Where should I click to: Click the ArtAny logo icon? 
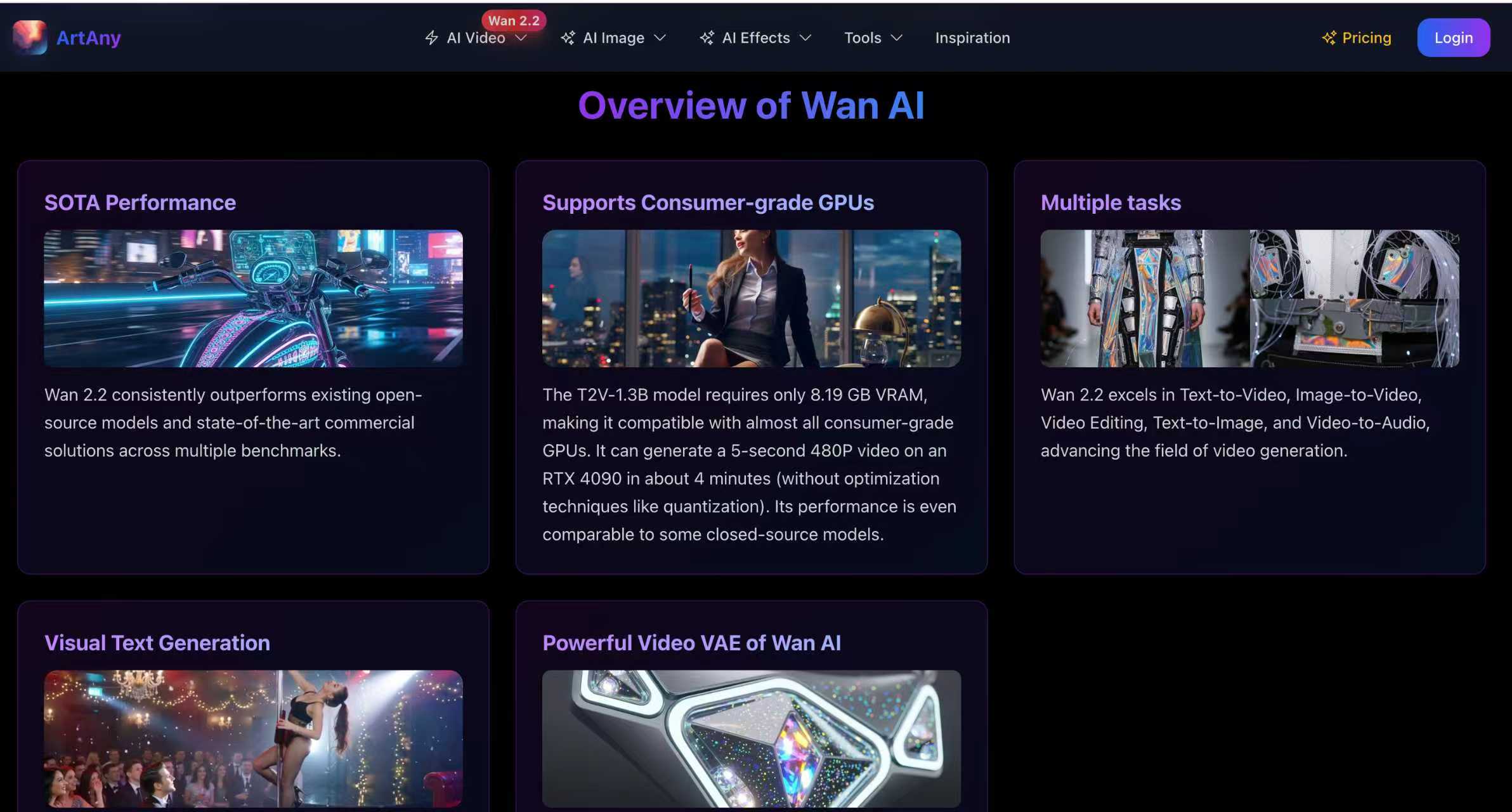(30, 37)
